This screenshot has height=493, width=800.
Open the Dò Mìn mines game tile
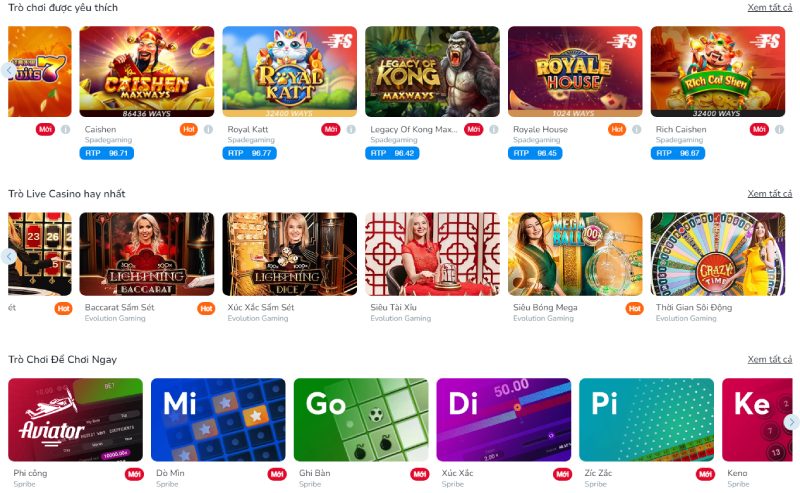(218, 420)
